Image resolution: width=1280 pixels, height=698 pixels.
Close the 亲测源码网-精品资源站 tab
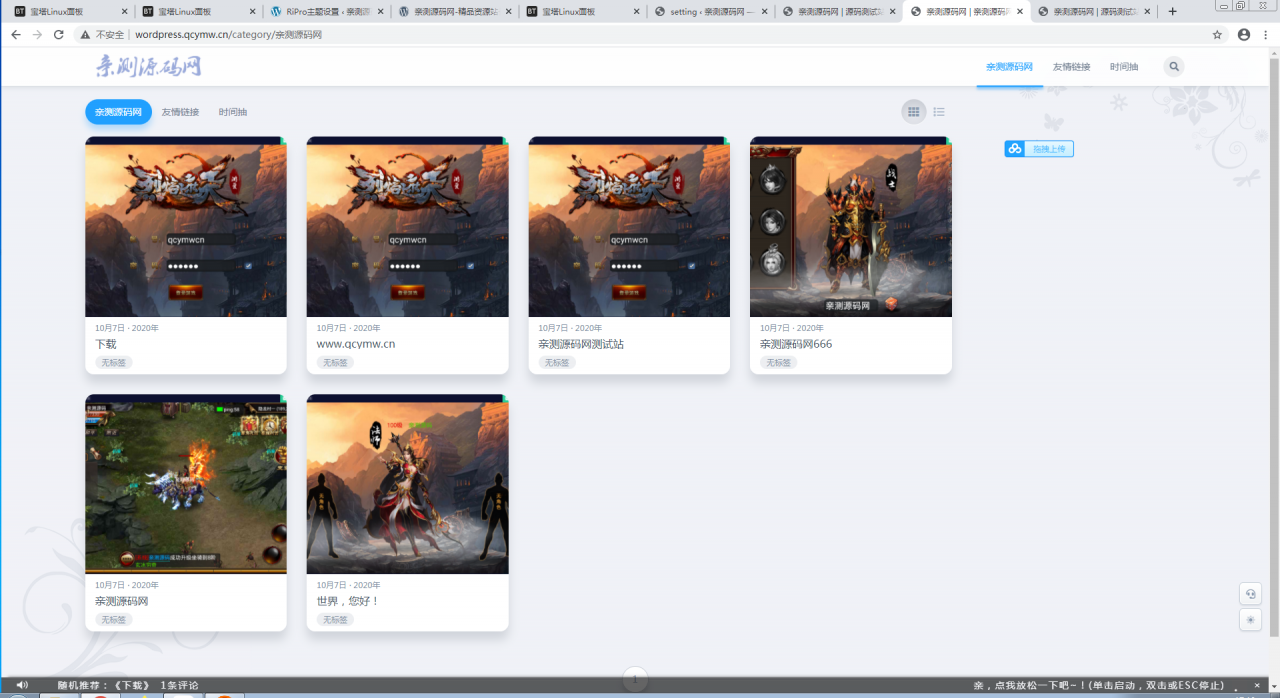coord(507,12)
